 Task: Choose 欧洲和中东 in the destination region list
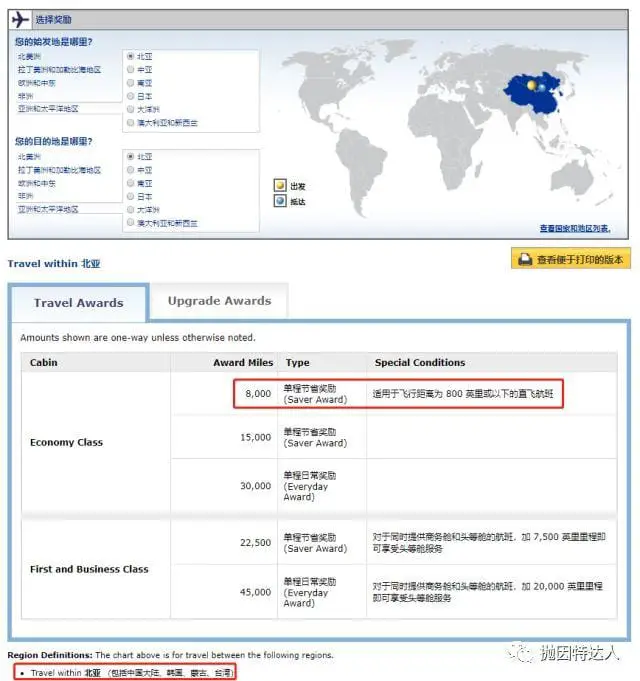[x=37, y=183]
